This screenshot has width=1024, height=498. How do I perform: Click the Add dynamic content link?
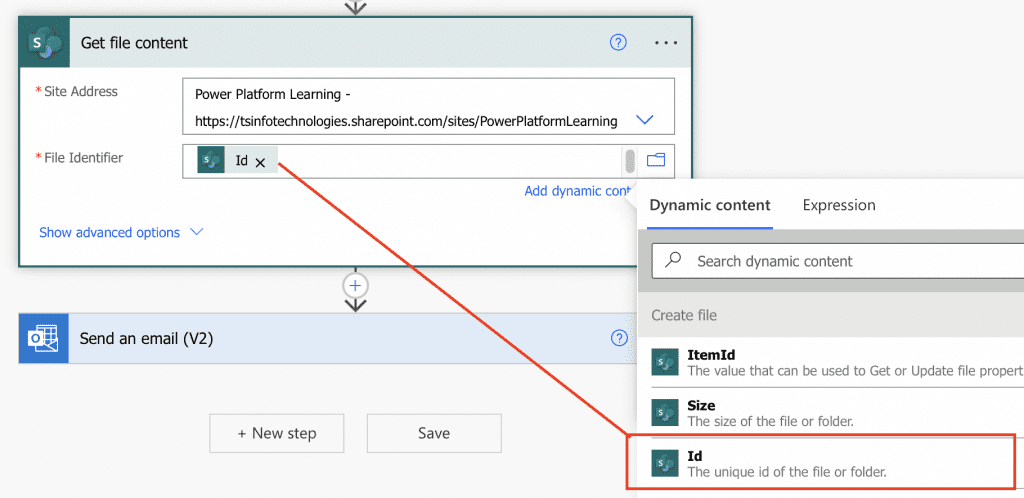coord(579,191)
